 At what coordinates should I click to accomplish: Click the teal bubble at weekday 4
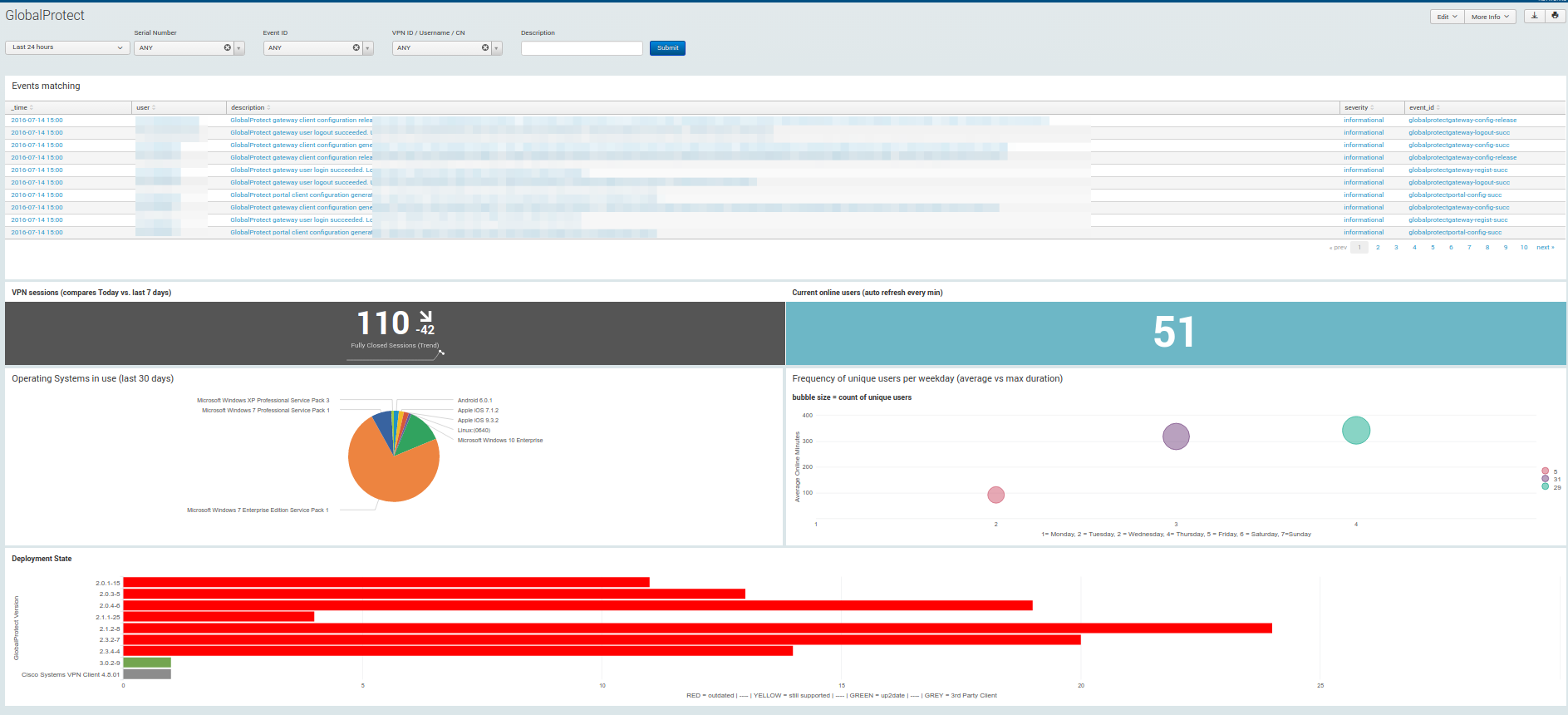tap(1356, 430)
